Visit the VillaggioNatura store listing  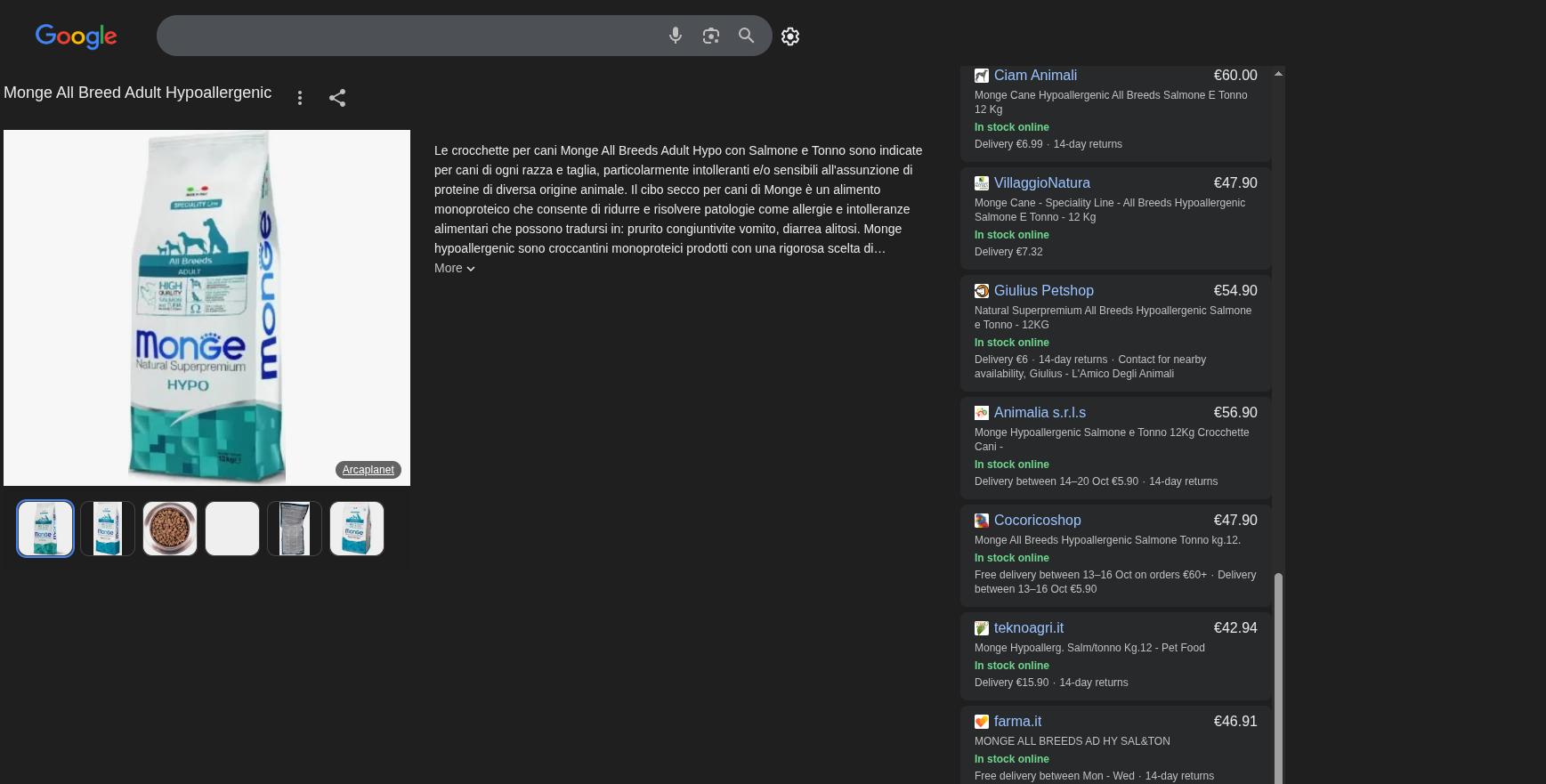click(x=1041, y=183)
